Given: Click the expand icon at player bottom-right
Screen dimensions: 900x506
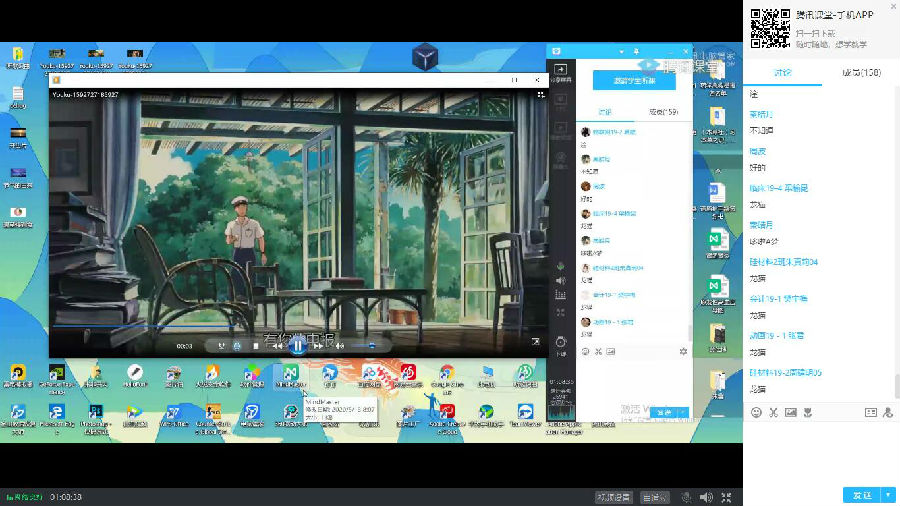Looking at the screenshot, I should point(536,341).
